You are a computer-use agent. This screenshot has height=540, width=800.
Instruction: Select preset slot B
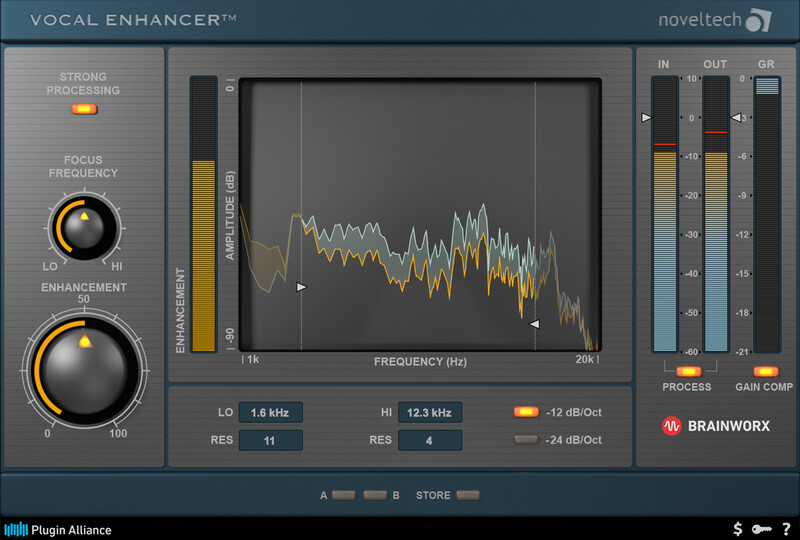[x=374, y=495]
